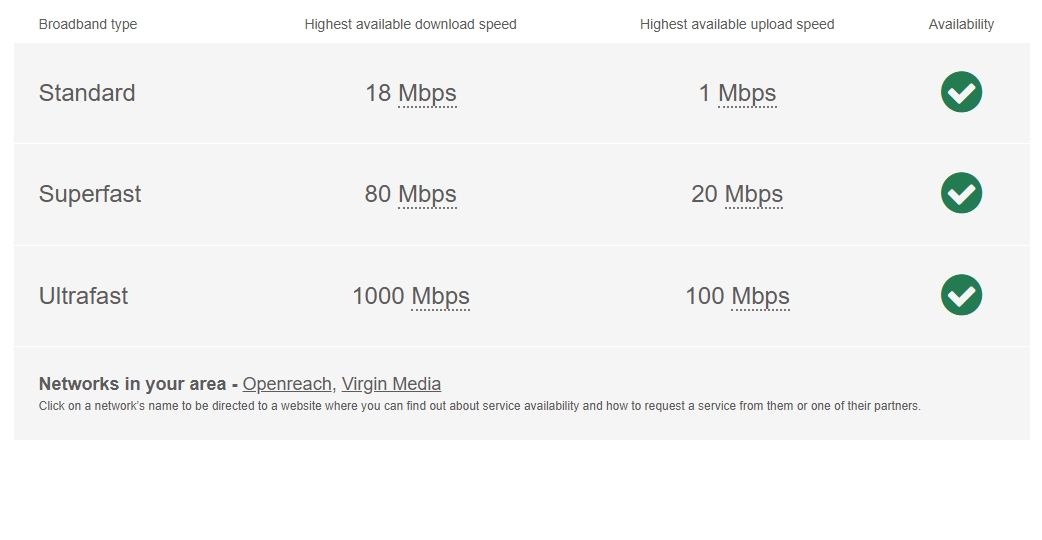Click Mbps abbreviation beside 20 upload speed
The height and width of the screenshot is (540, 1042).
coord(754,195)
